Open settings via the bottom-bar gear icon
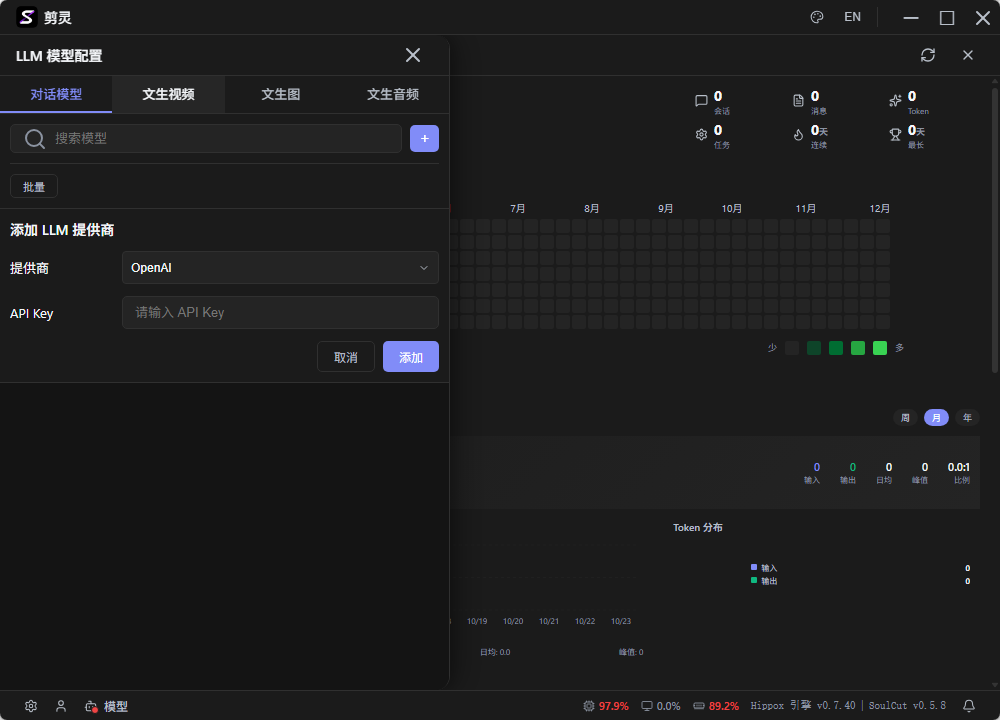 31,706
